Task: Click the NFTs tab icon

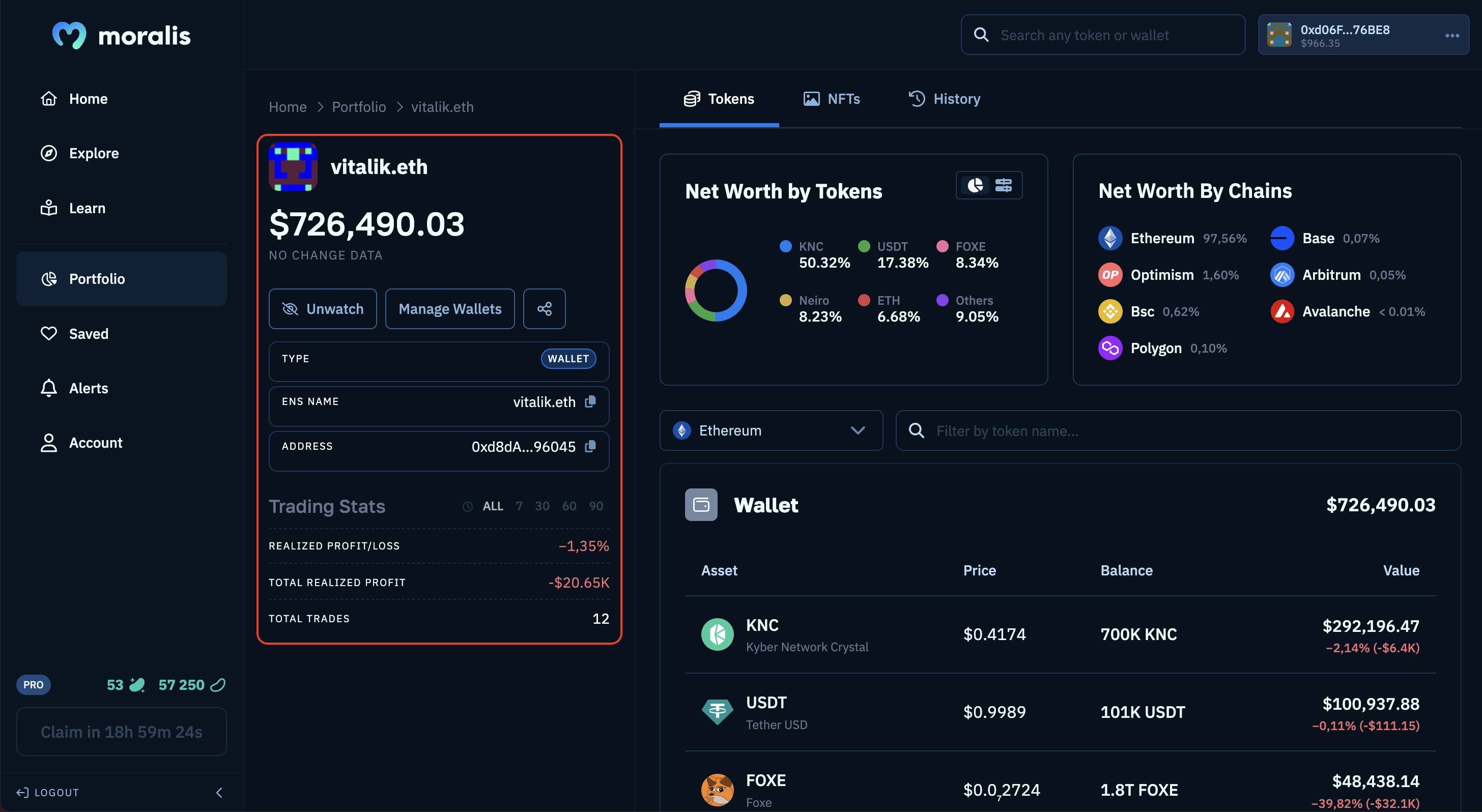Action: coord(811,98)
